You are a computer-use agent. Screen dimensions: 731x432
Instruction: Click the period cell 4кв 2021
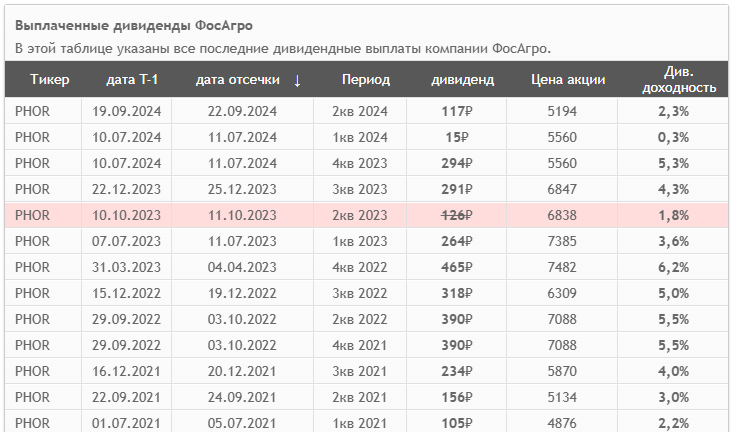coord(360,345)
